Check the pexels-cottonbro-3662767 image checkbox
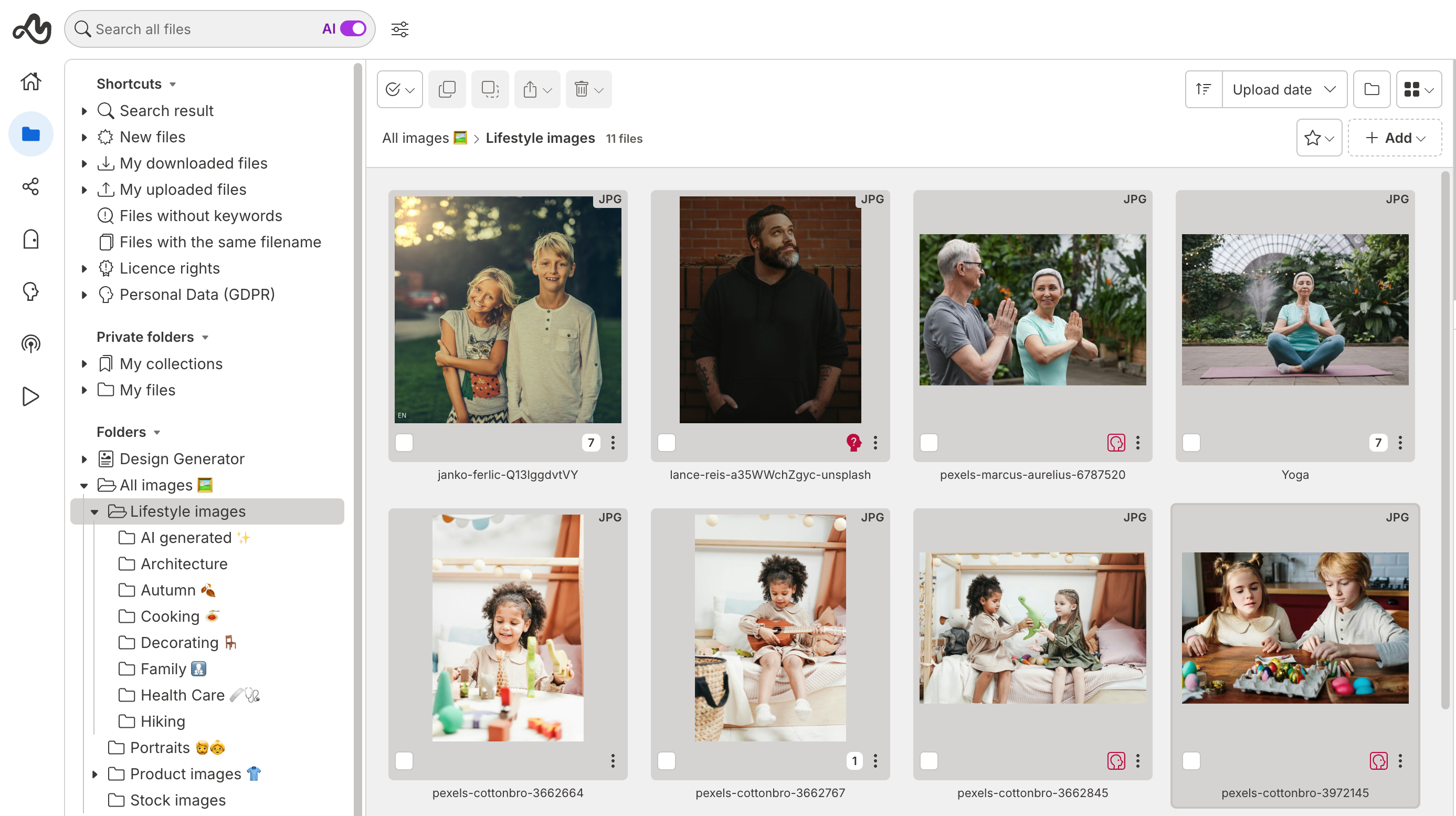The width and height of the screenshot is (1456, 816). point(667,760)
